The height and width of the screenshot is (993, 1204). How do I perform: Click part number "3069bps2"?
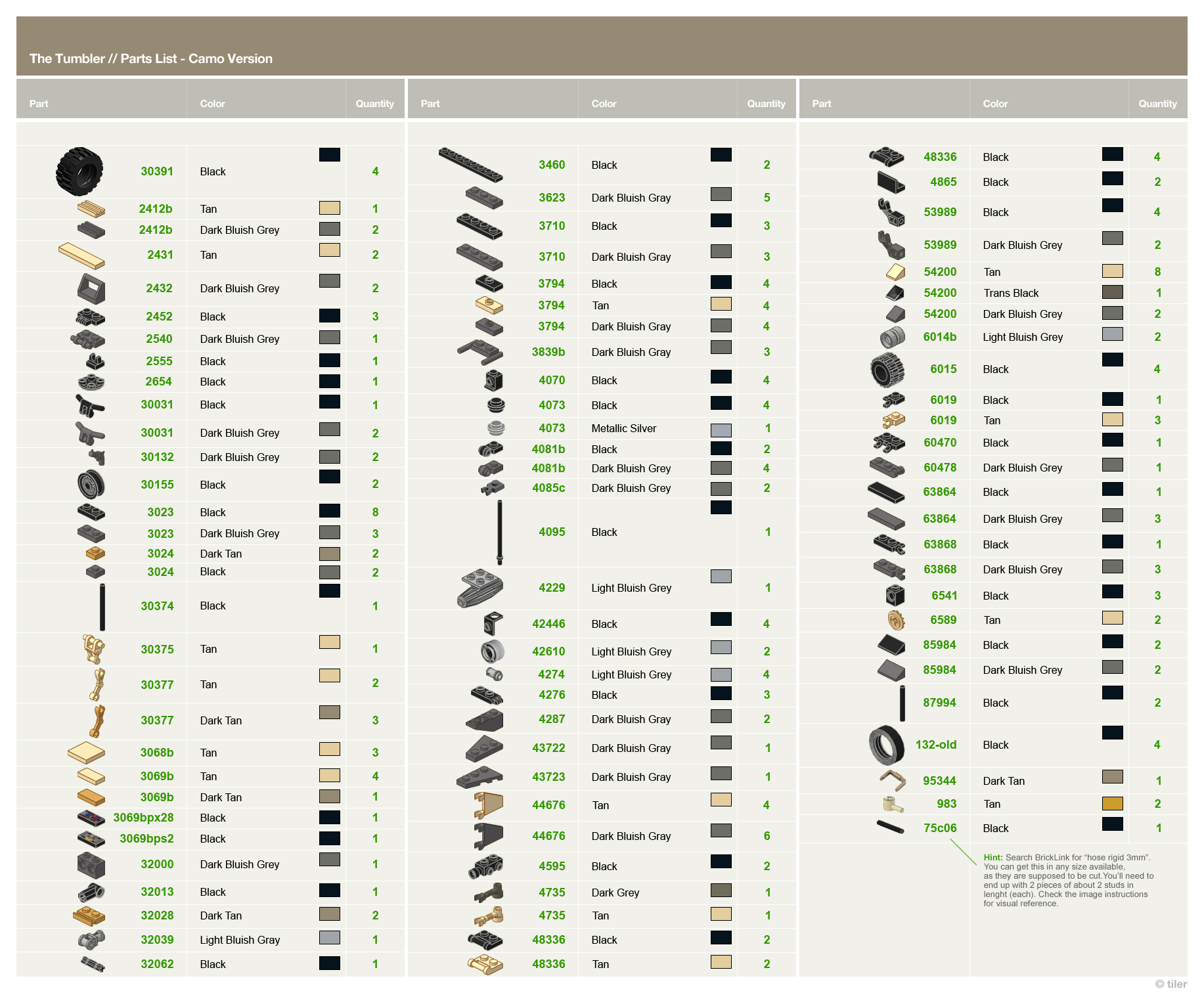146,839
